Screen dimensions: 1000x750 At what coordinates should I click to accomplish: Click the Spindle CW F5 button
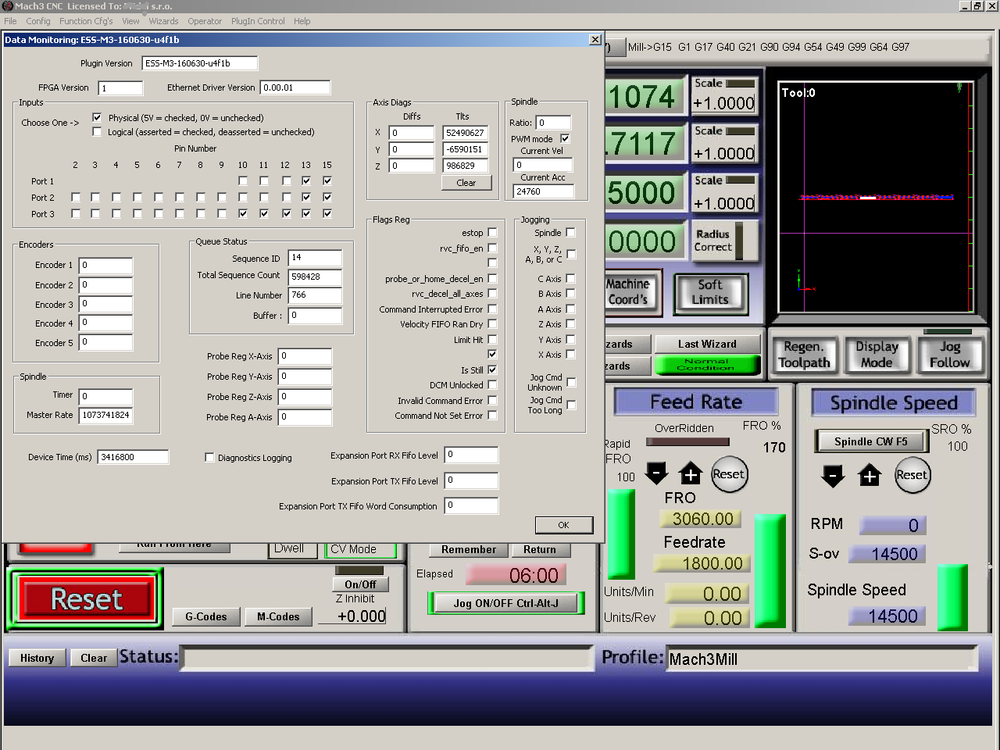[870, 441]
